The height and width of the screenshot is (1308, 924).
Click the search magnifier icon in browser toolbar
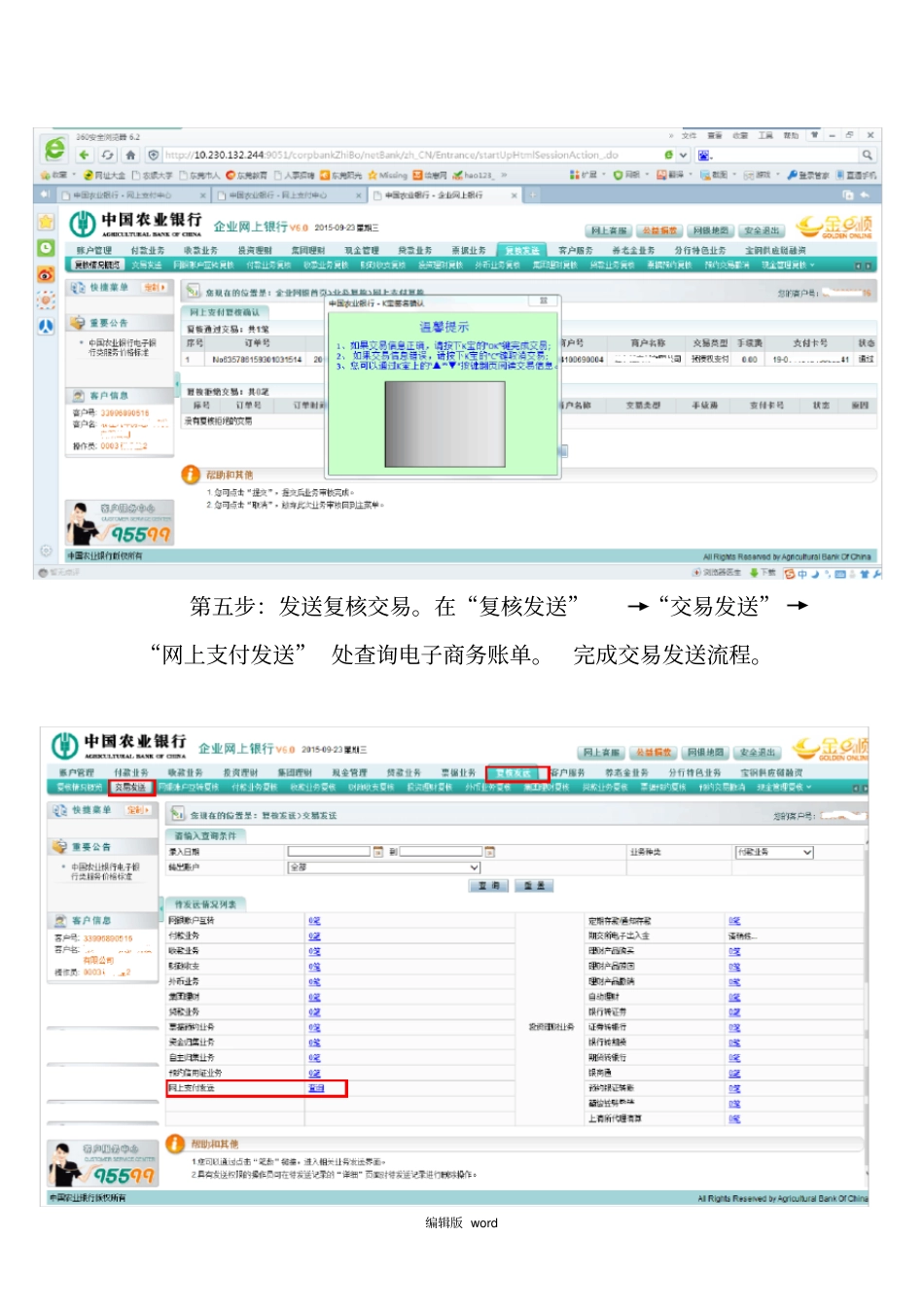click(866, 155)
